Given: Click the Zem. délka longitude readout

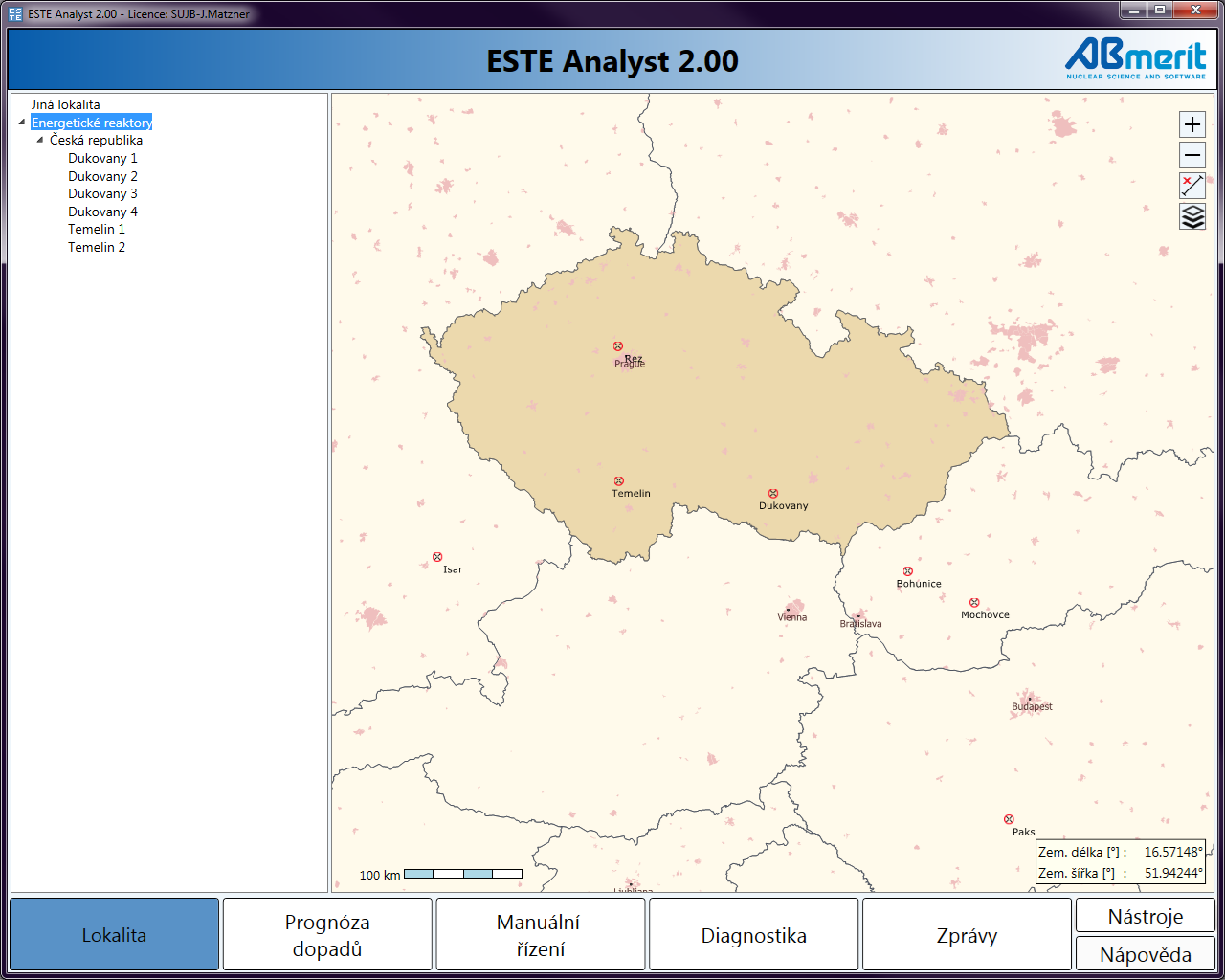Looking at the screenshot, I should click(1120, 852).
